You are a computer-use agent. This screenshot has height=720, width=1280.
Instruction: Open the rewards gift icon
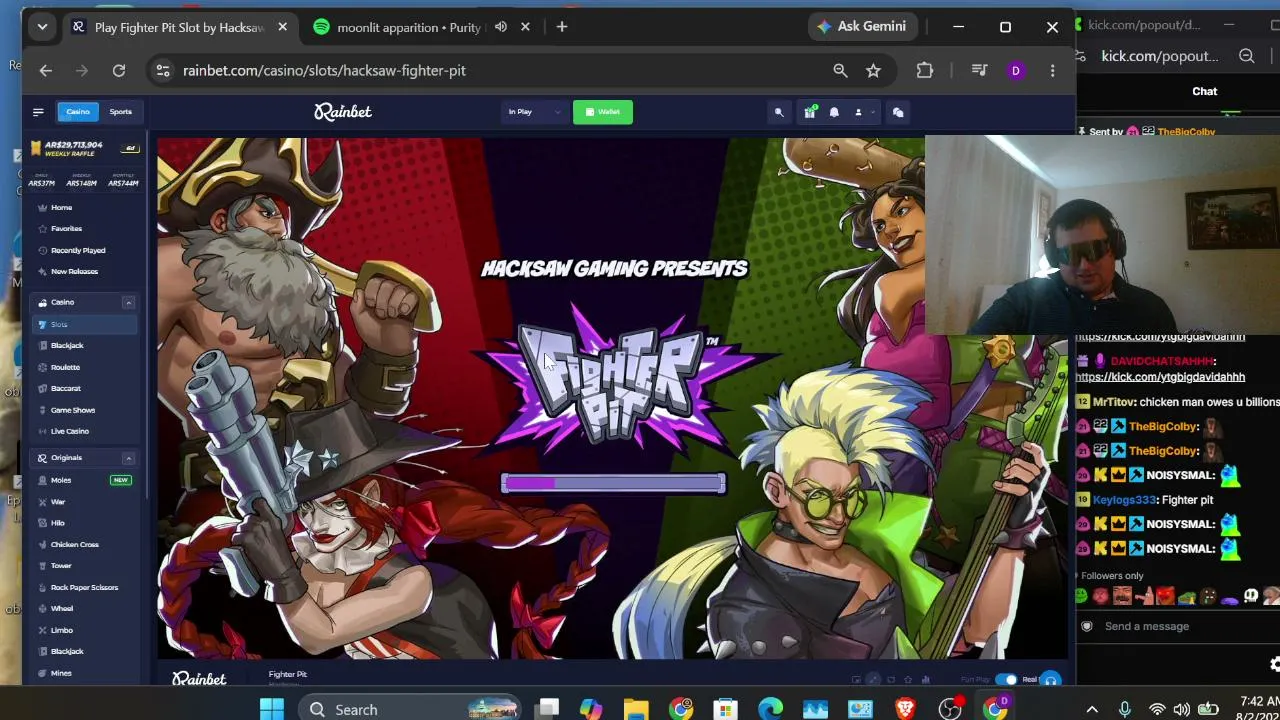tap(809, 112)
